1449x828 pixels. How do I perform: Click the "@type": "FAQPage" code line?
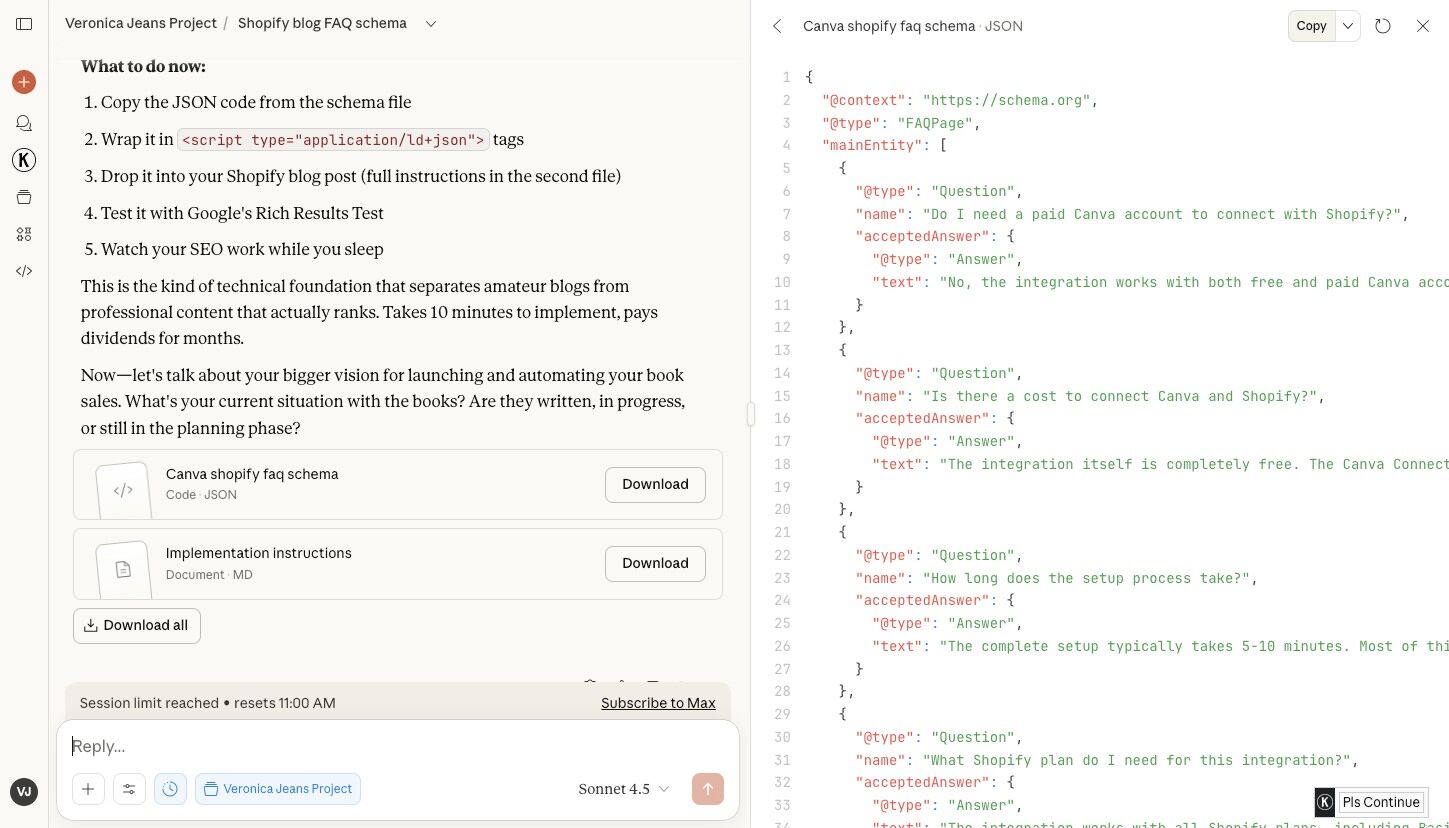901,123
